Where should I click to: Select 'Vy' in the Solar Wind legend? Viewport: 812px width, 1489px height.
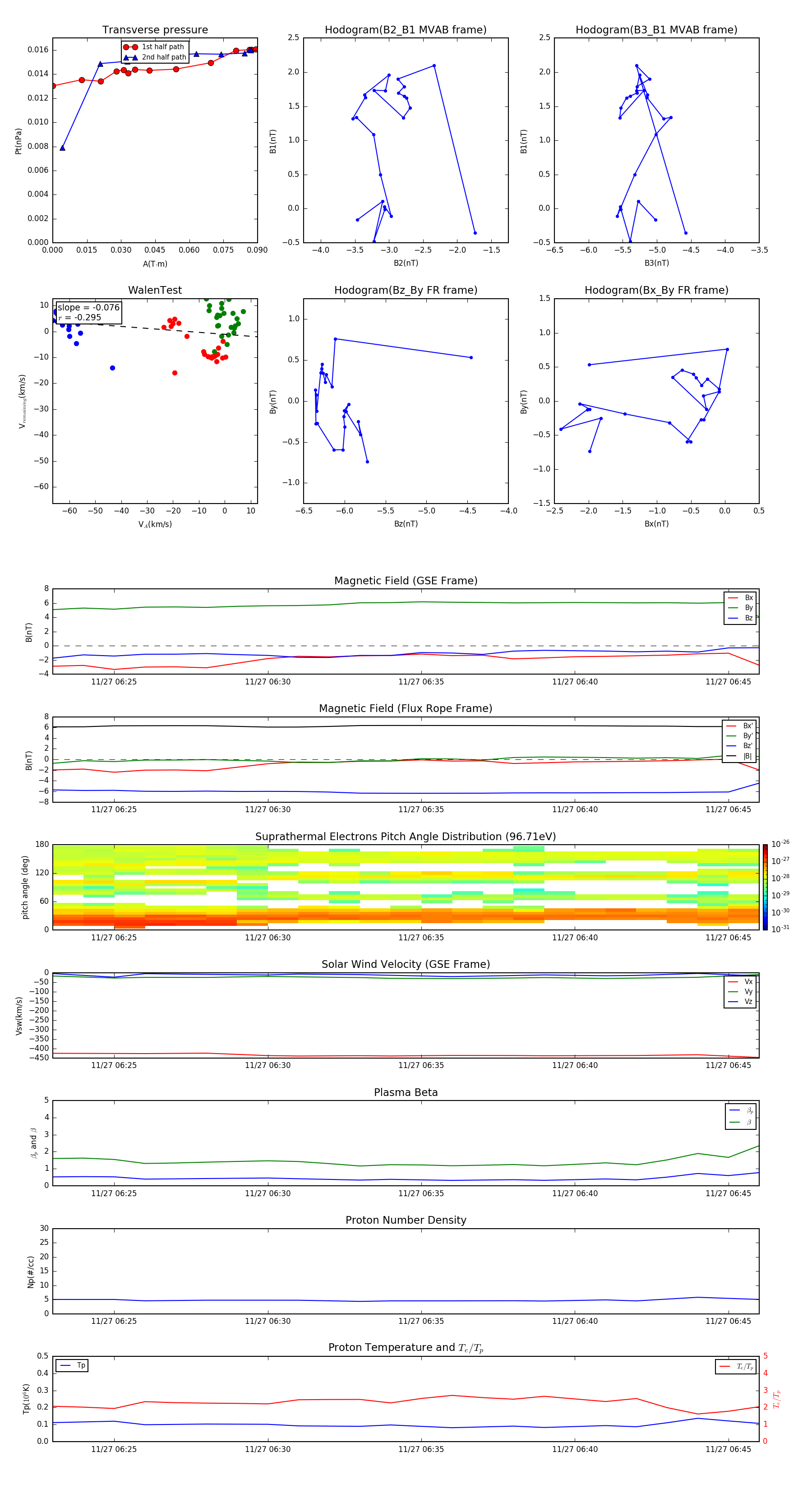pos(741,991)
